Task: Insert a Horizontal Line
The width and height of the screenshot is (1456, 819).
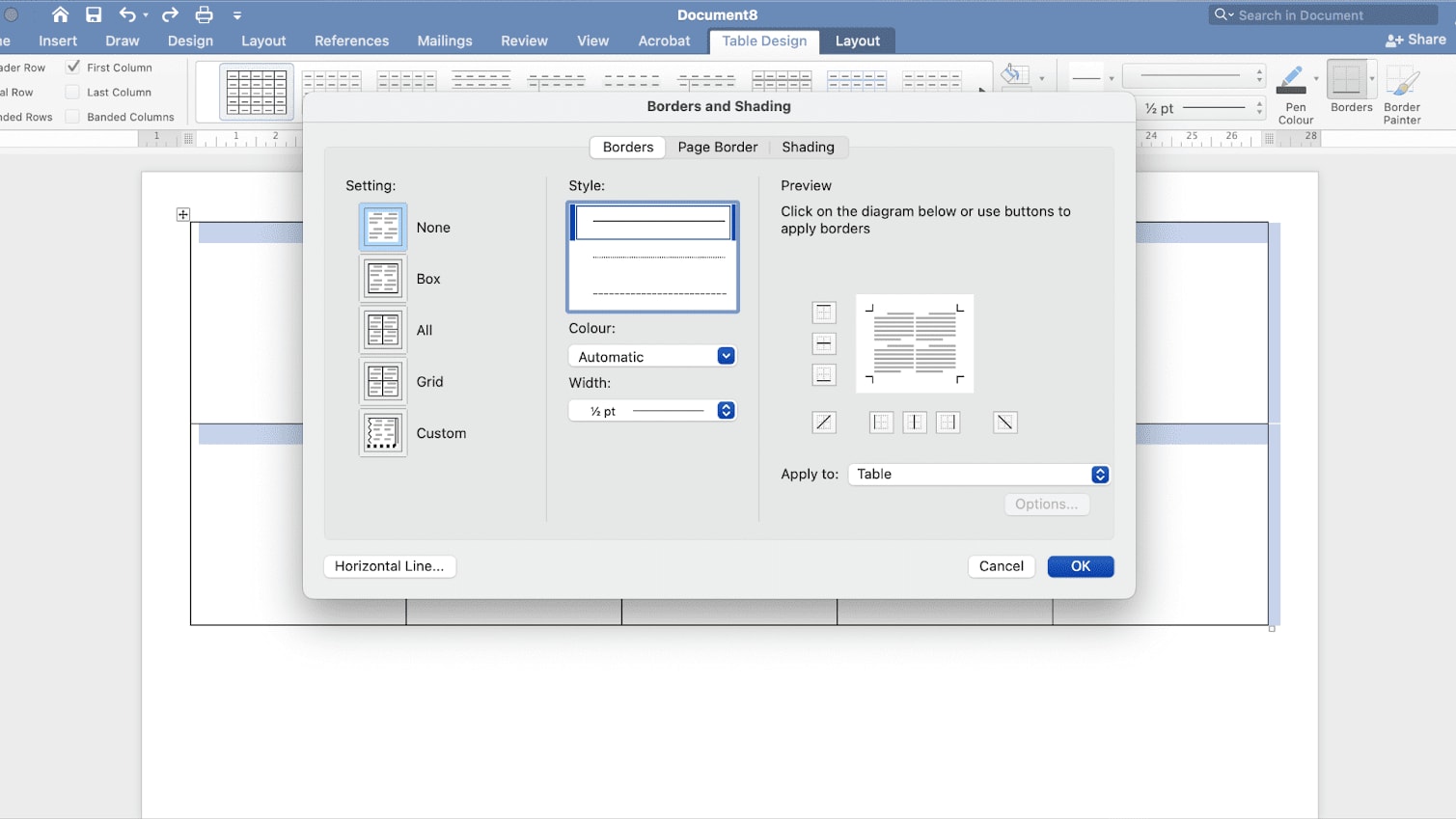Action: [x=390, y=566]
